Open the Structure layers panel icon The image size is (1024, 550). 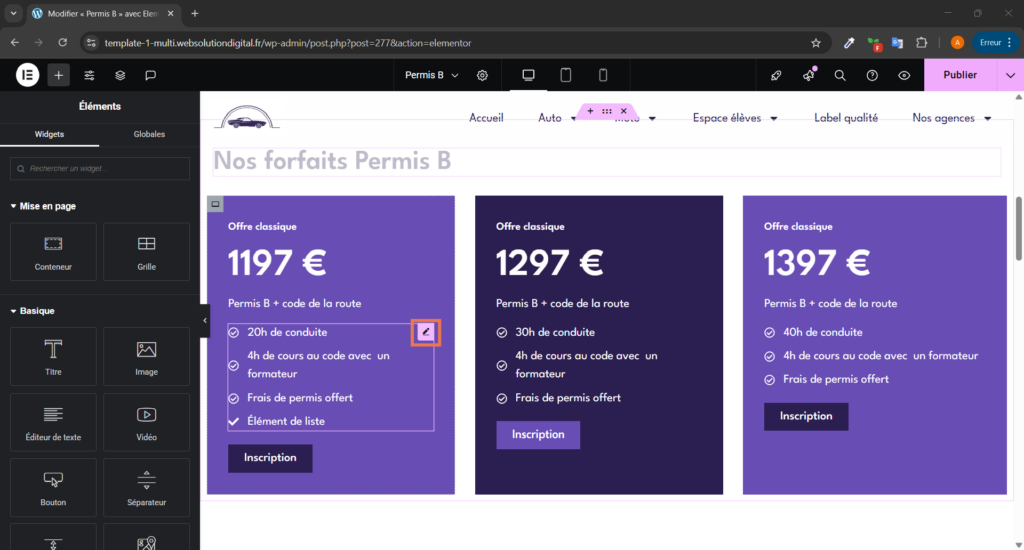point(120,75)
